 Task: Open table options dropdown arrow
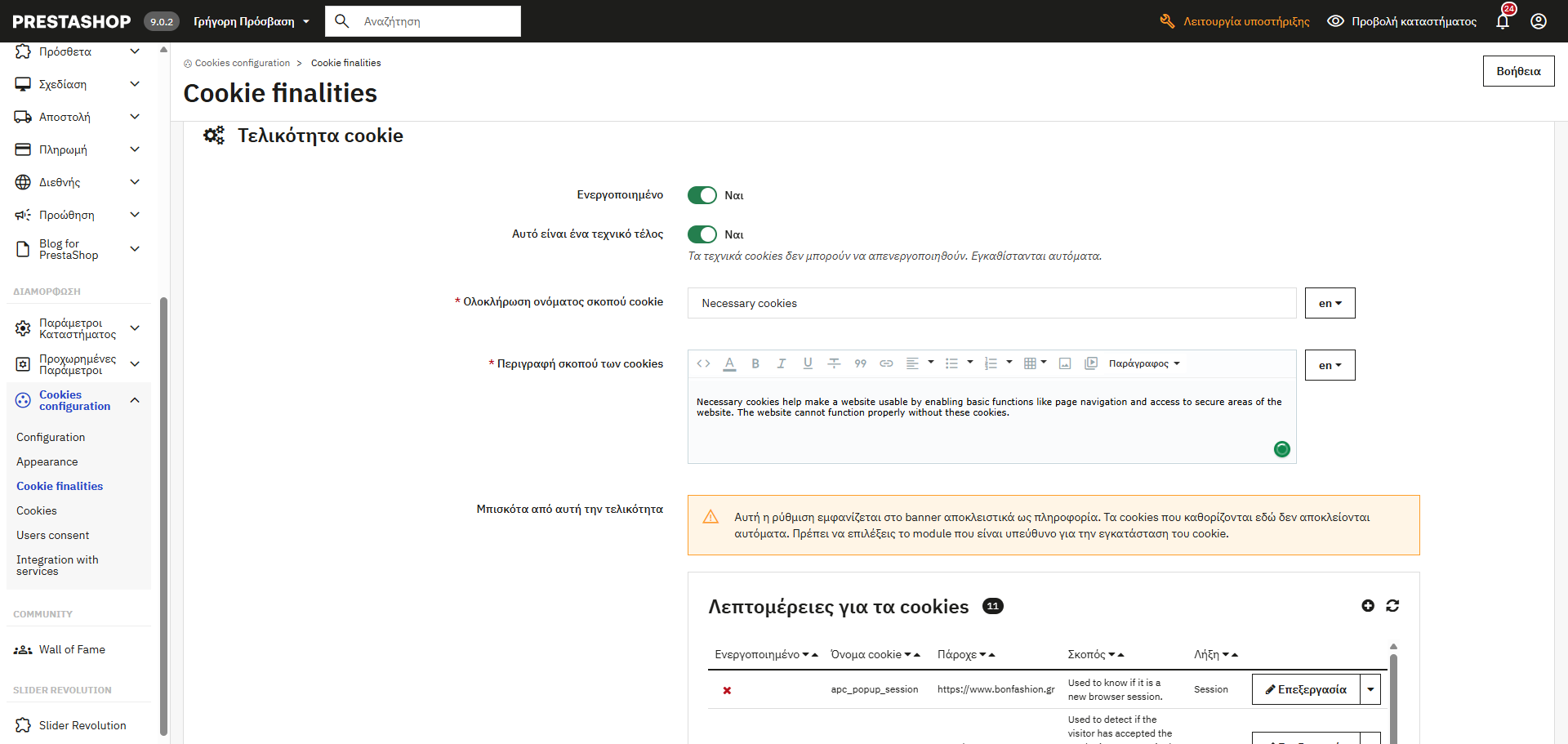[x=1044, y=362]
